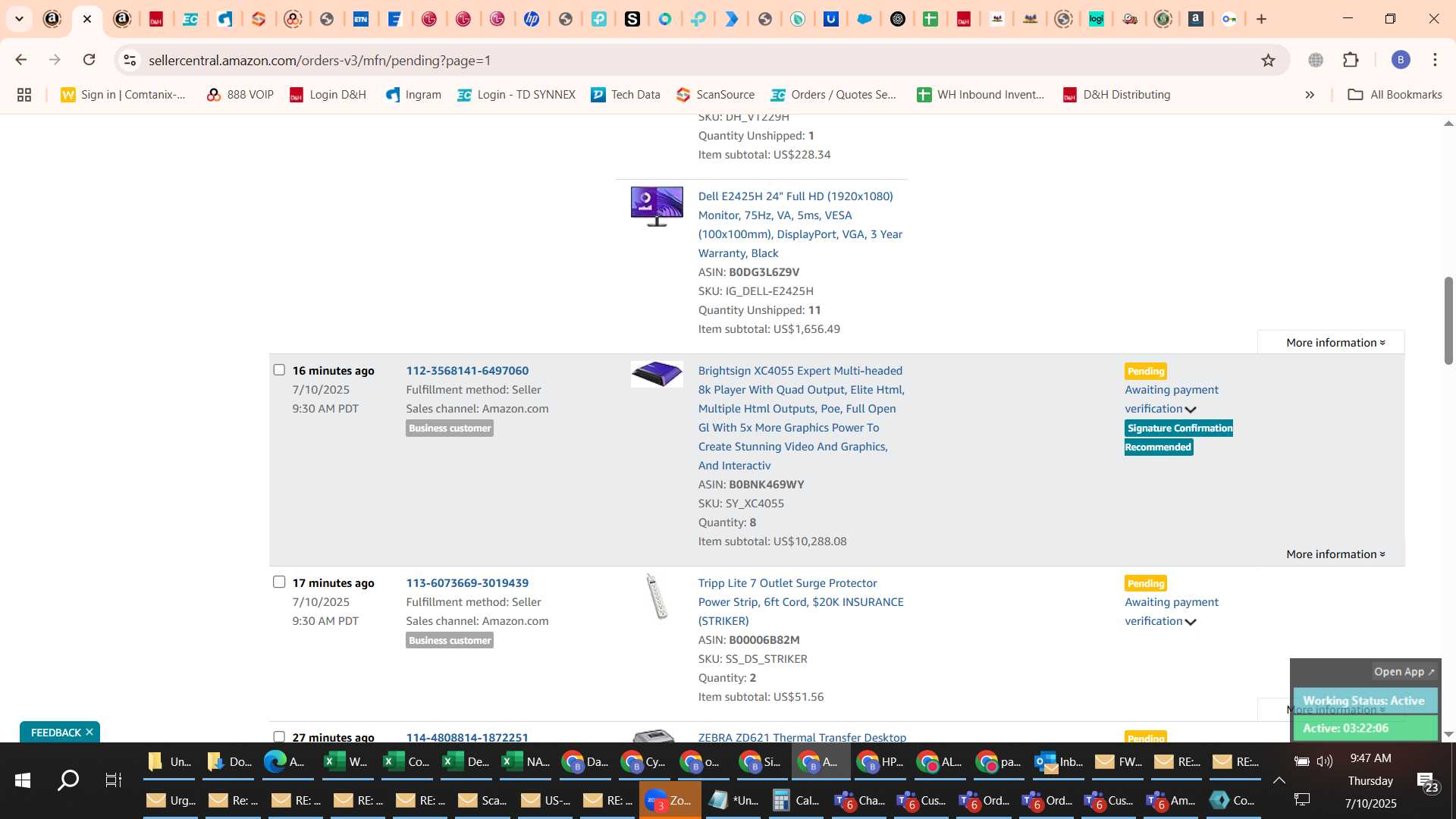
Task: Expand More information for Brightsign order
Action: tap(1335, 554)
